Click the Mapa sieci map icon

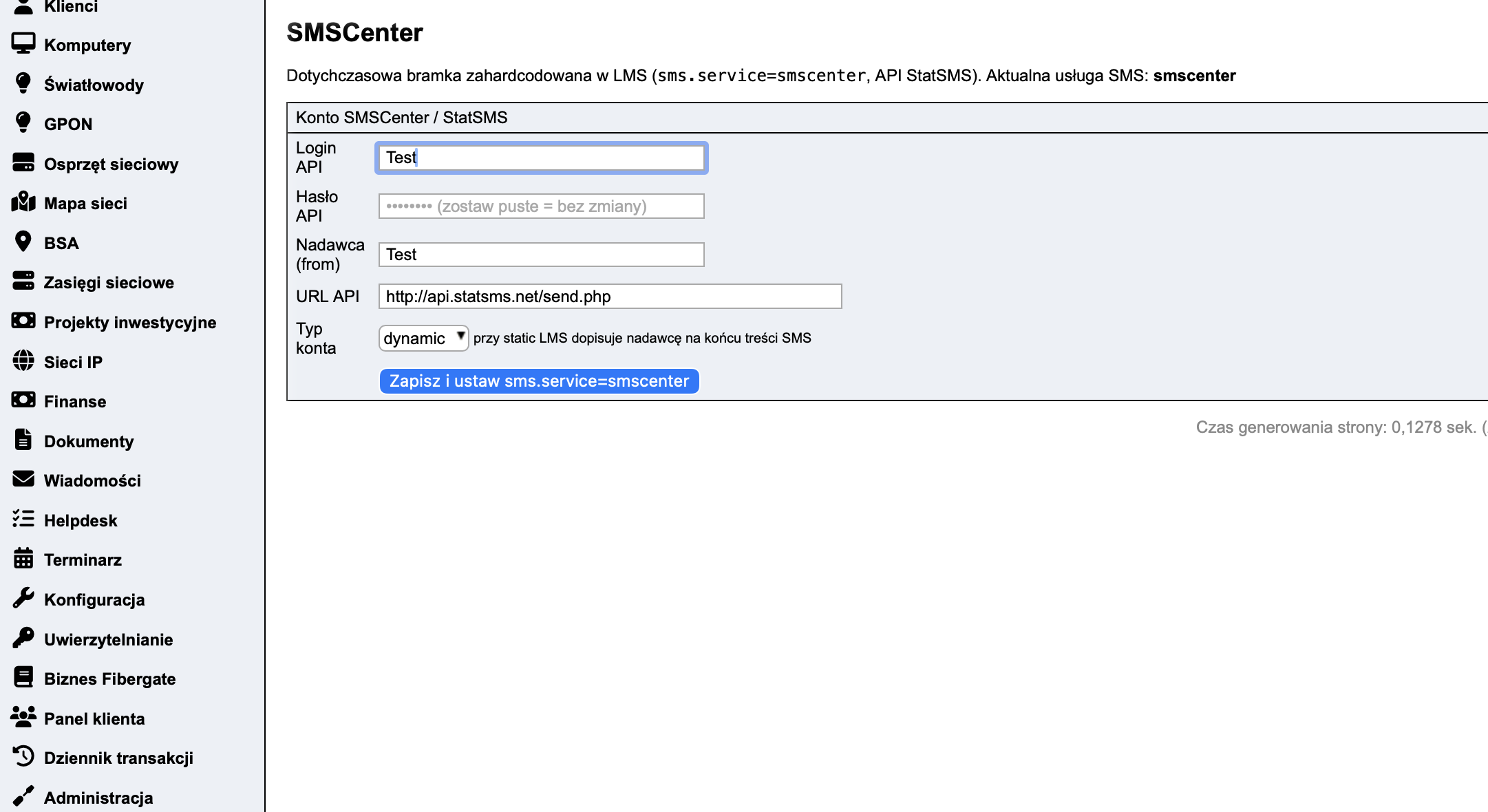pyautogui.click(x=23, y=202)
